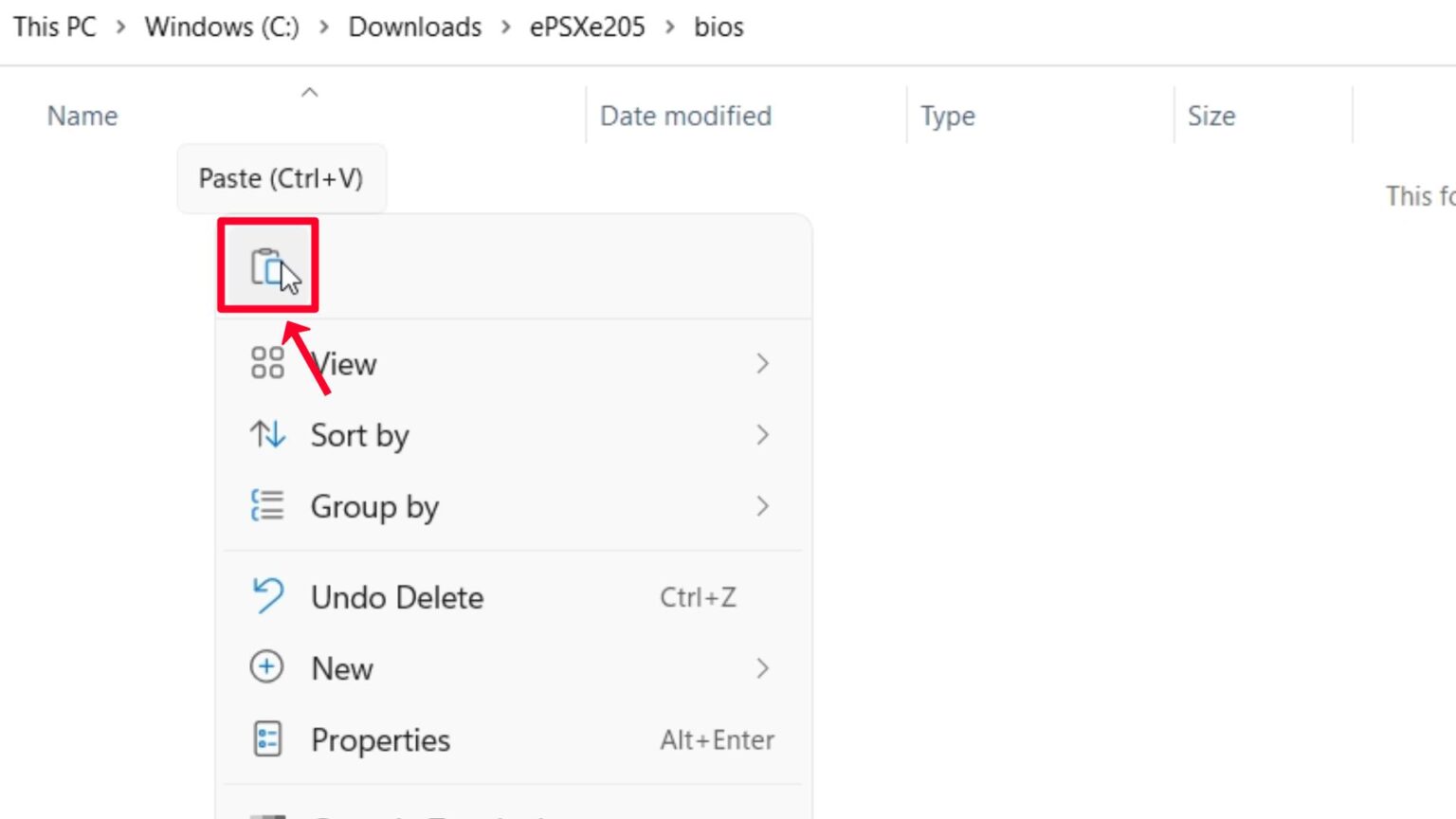
Task: Click the Paste clipboard icon
Action: (x=267, y=266)
